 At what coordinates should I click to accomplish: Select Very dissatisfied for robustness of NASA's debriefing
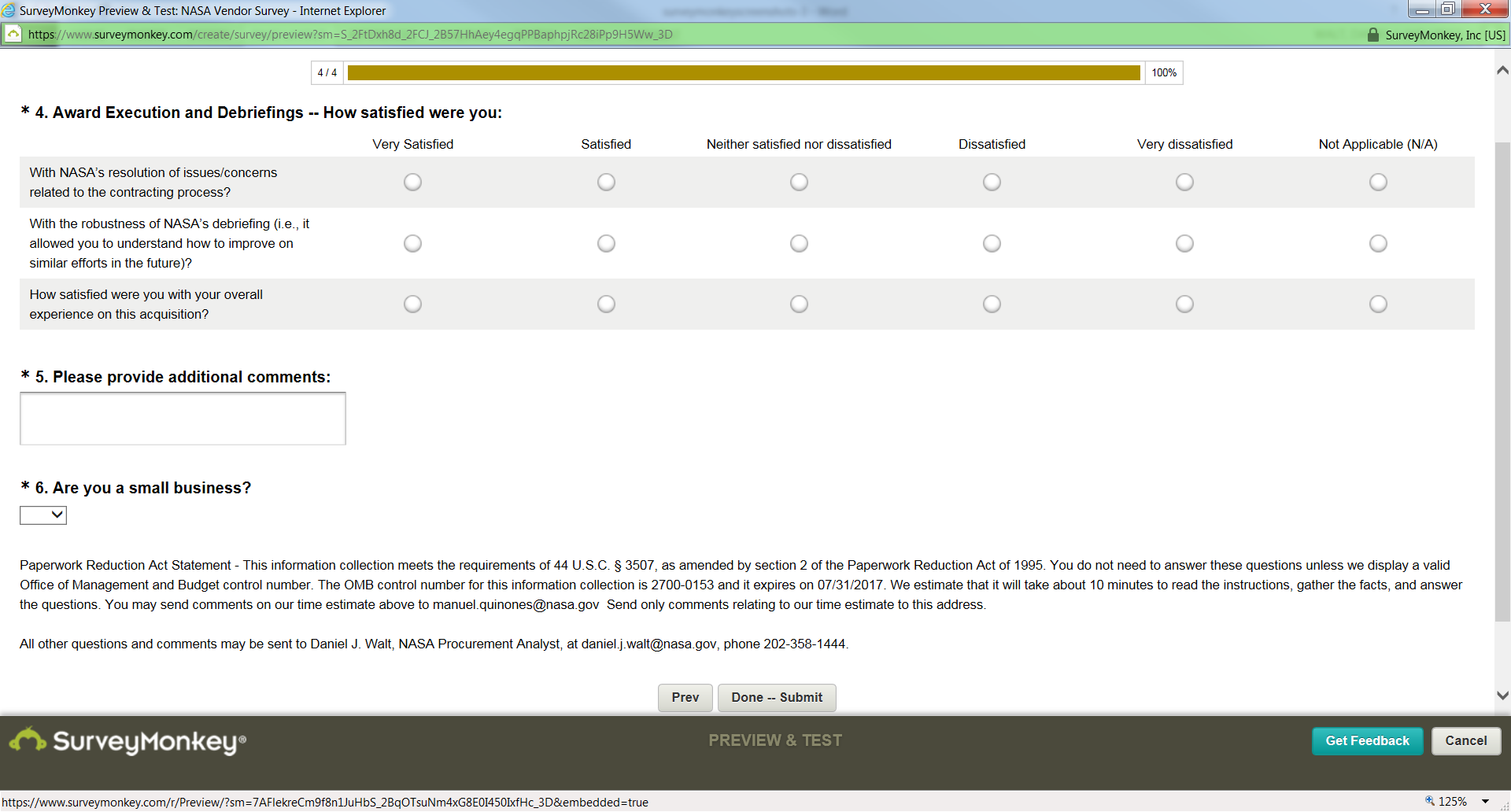pos(1184,243)
